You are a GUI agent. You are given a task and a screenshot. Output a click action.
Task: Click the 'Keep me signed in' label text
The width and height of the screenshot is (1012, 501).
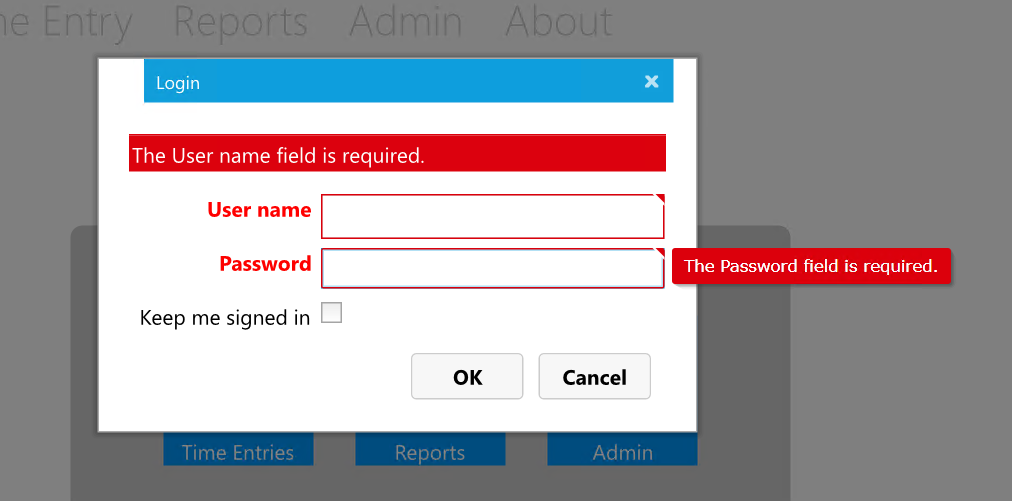225,318
